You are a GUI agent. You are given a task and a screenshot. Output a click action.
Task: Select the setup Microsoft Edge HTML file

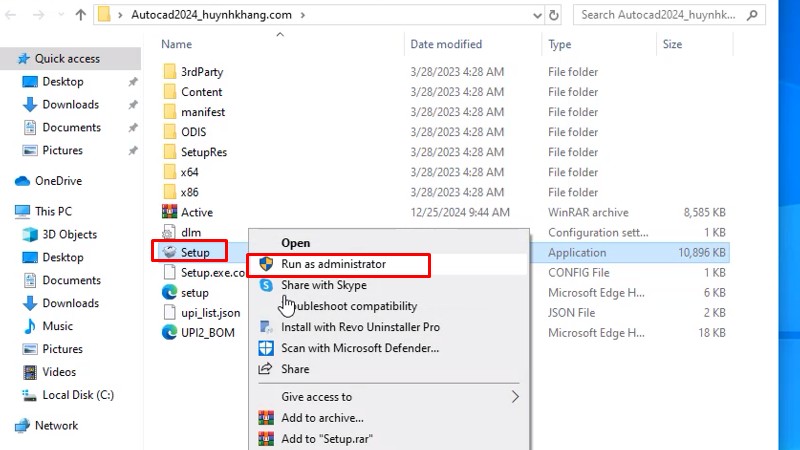194,293
